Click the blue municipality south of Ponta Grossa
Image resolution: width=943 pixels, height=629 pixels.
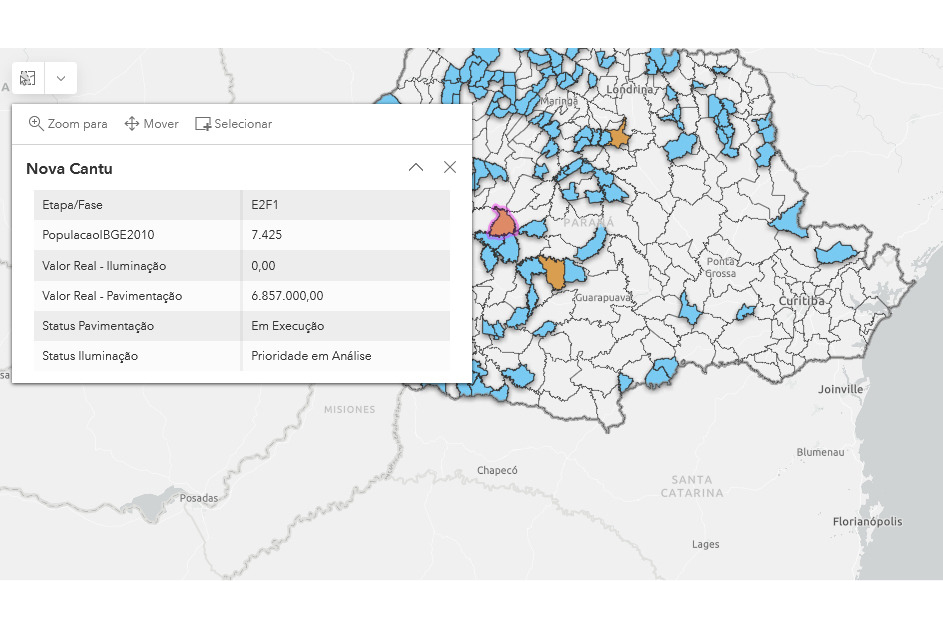[689, 308]
